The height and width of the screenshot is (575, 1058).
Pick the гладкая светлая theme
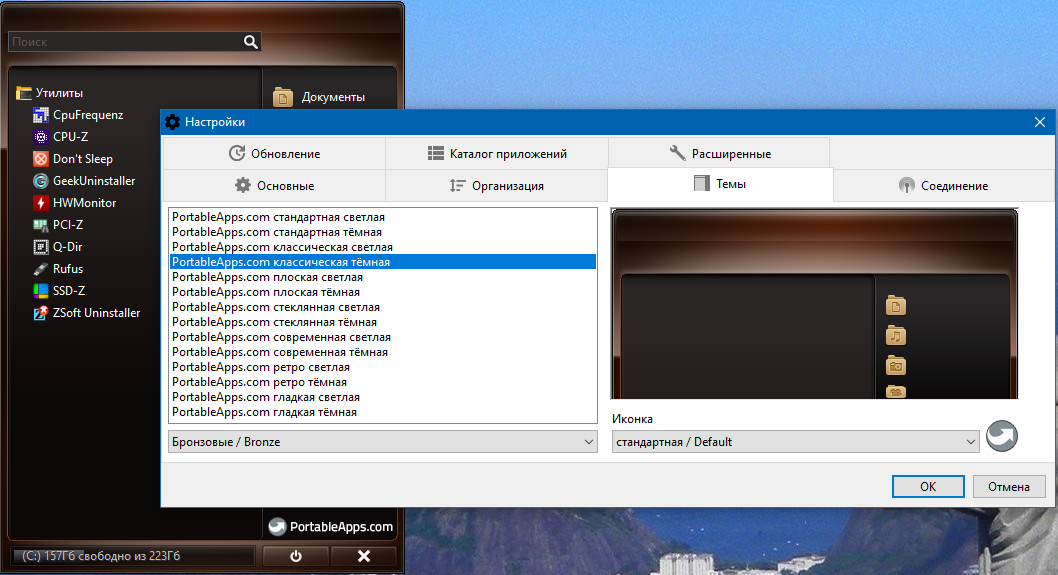coord(383,397)
